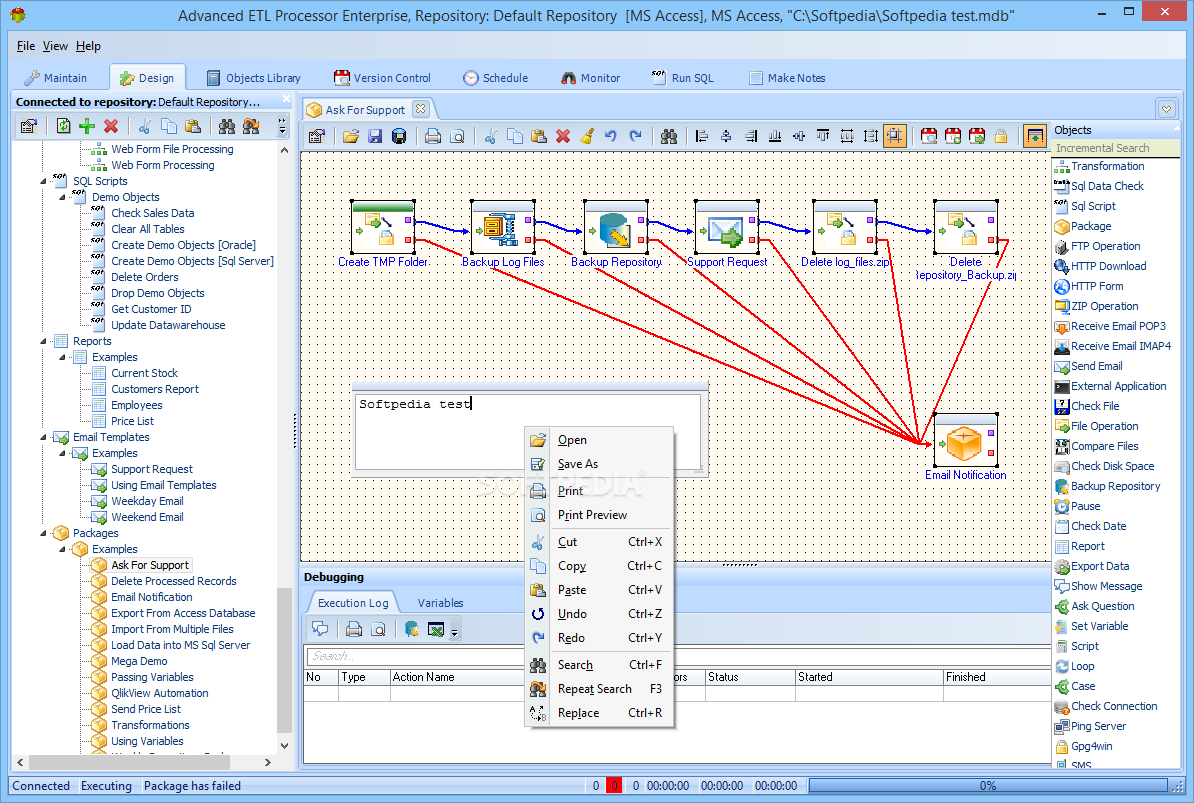Collapse the Email Templates tree node
Image resolution: width=1194 pixels, height=803 pixels.
(x=45, y=438)
